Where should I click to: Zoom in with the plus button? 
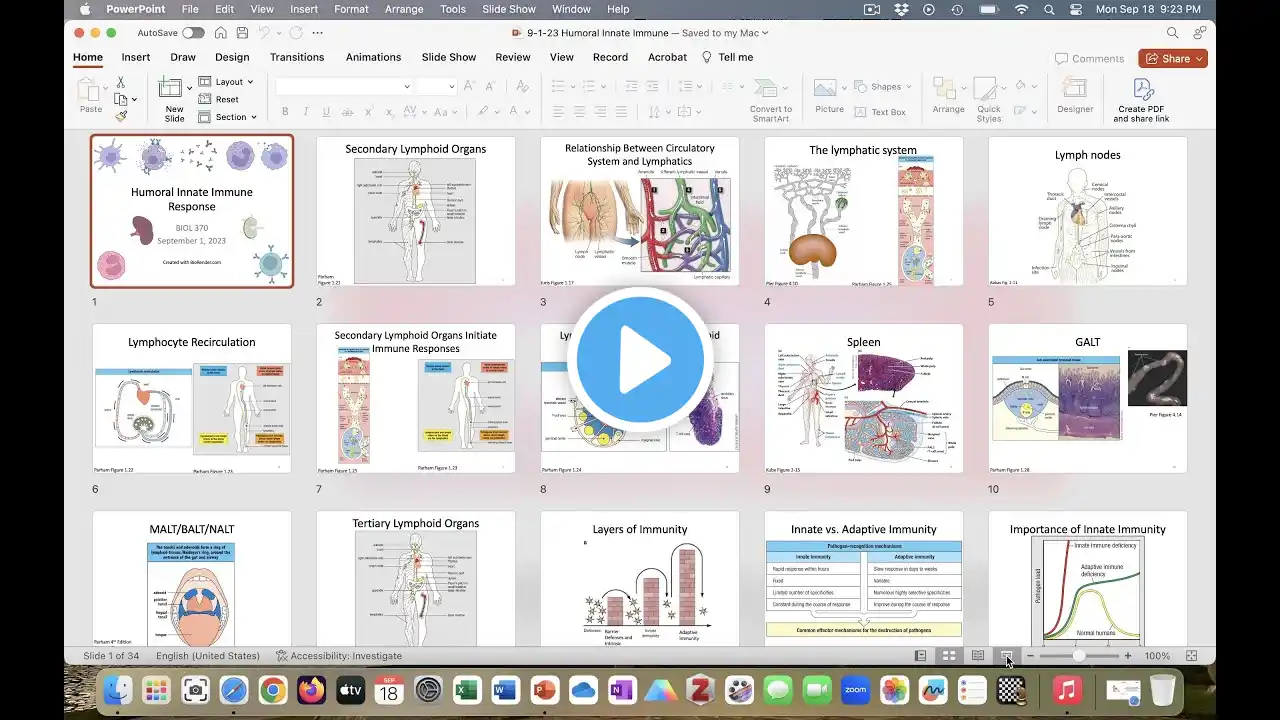tap(1128, 656)
